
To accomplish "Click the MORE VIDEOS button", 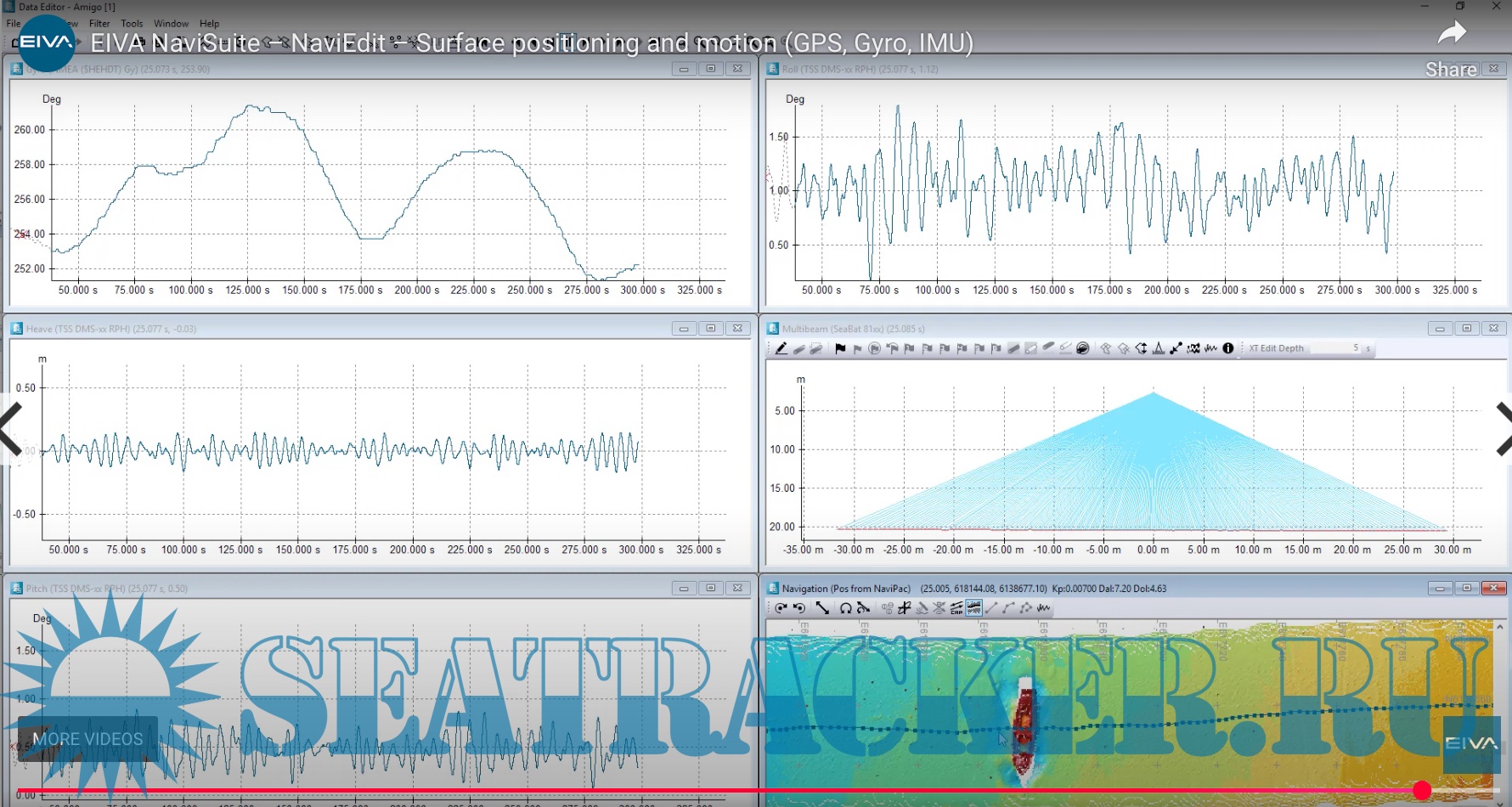I will (87, 739).
